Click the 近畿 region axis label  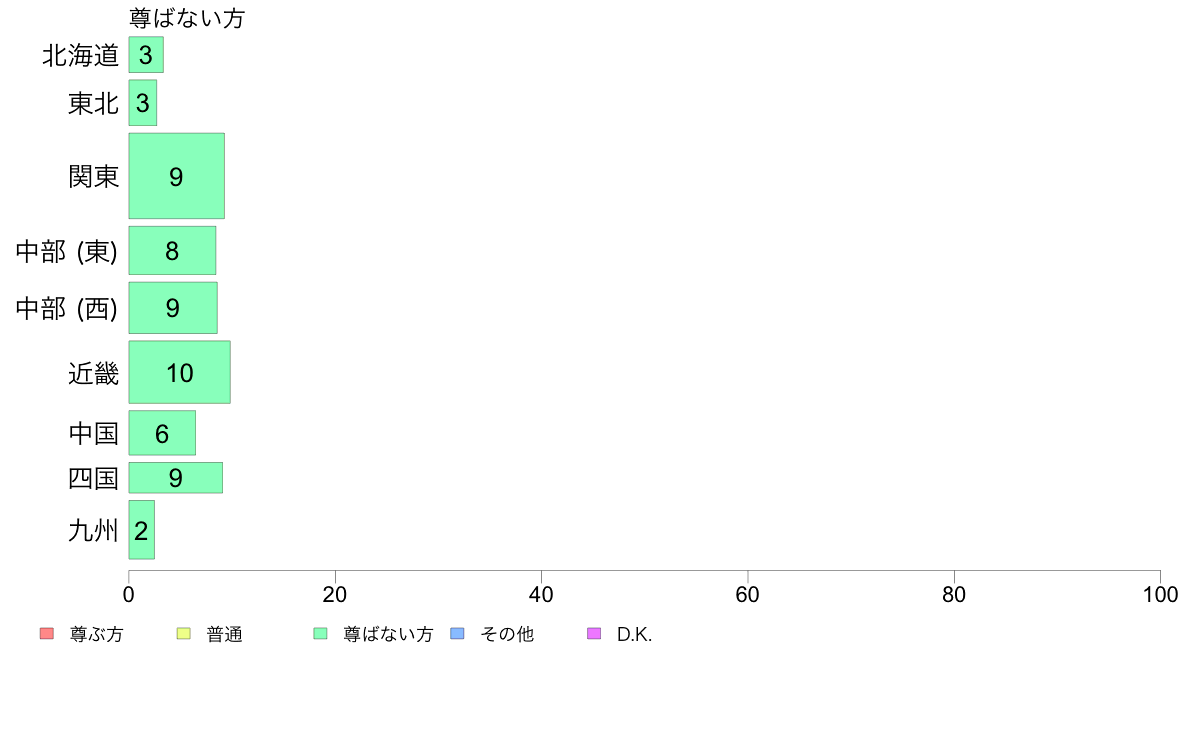(93, 373)
